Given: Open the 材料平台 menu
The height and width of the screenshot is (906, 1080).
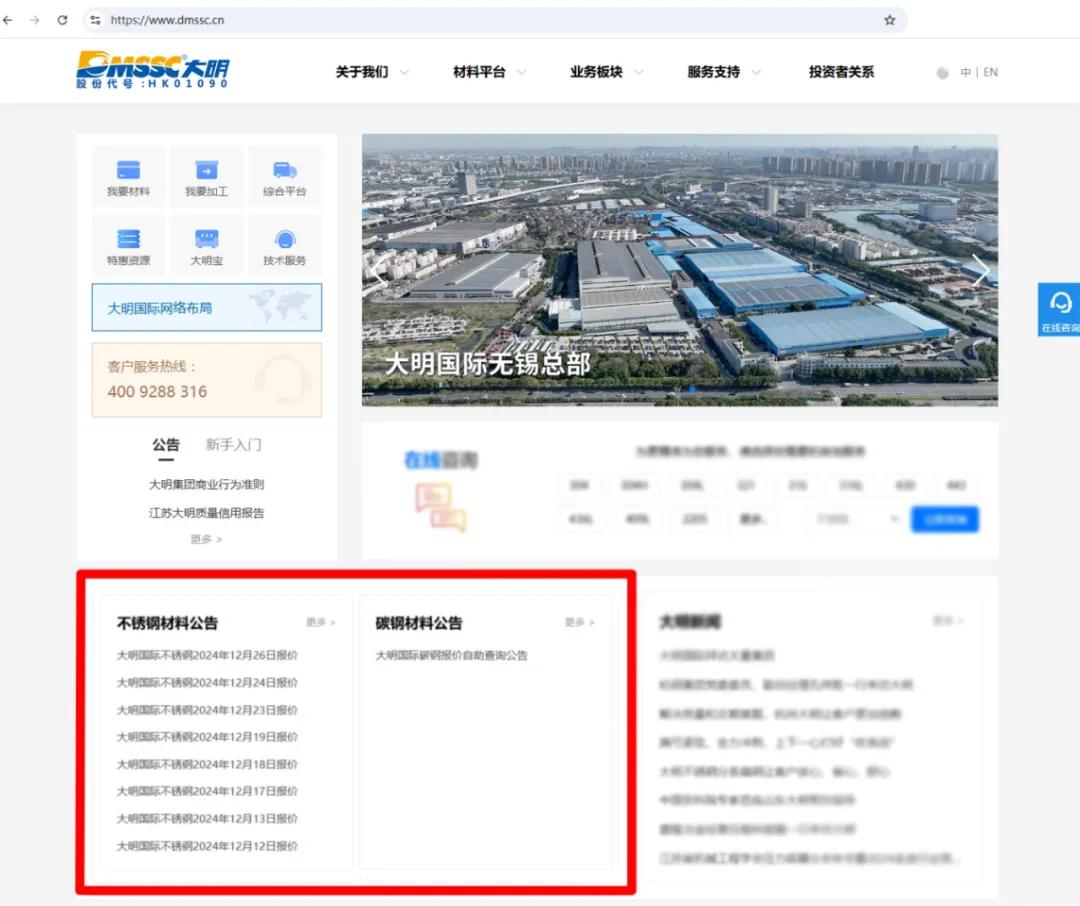Looking at the screenshot, I should 479,72.
